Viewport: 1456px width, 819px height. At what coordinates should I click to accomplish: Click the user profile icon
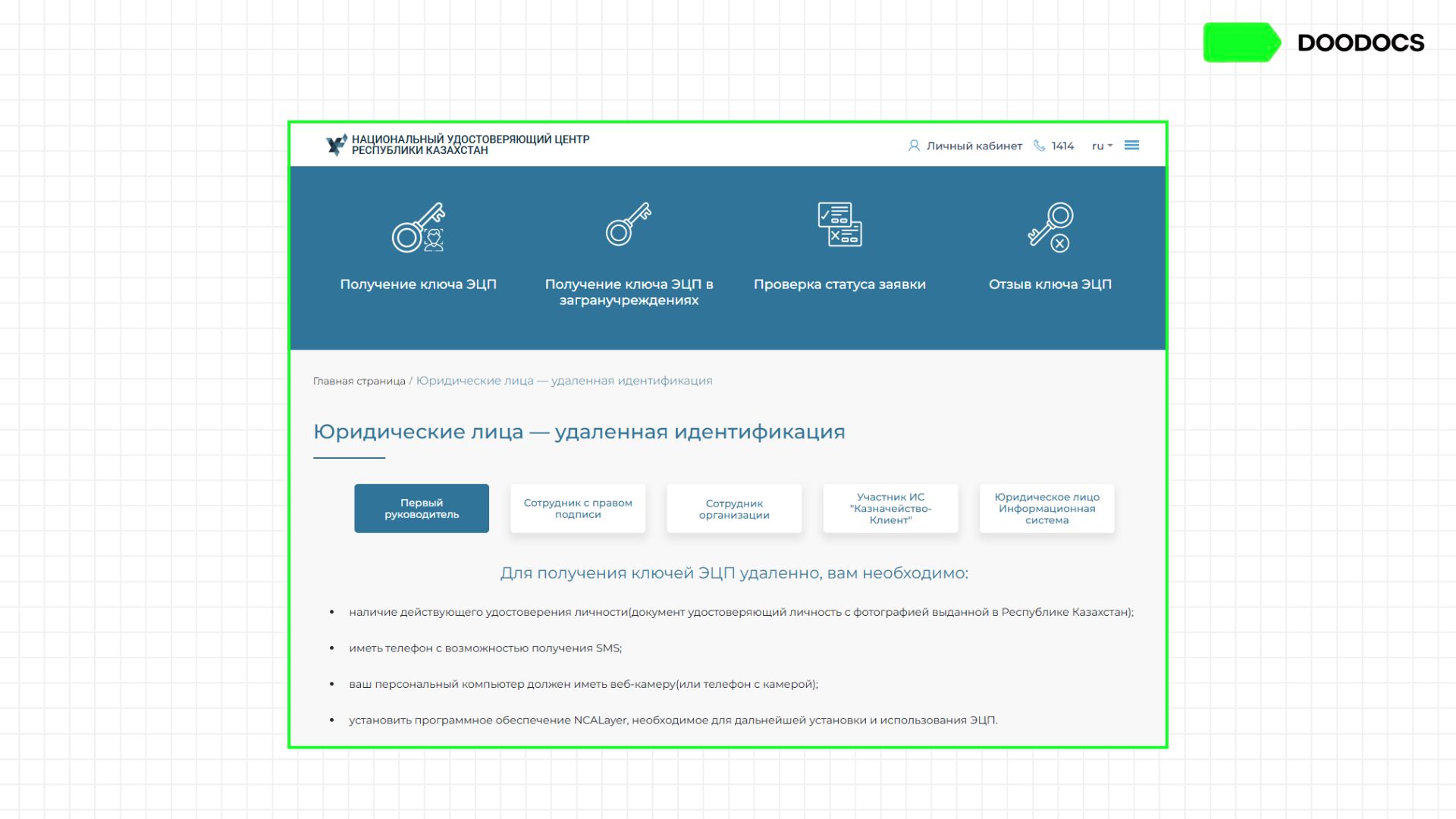pos(914,146)
